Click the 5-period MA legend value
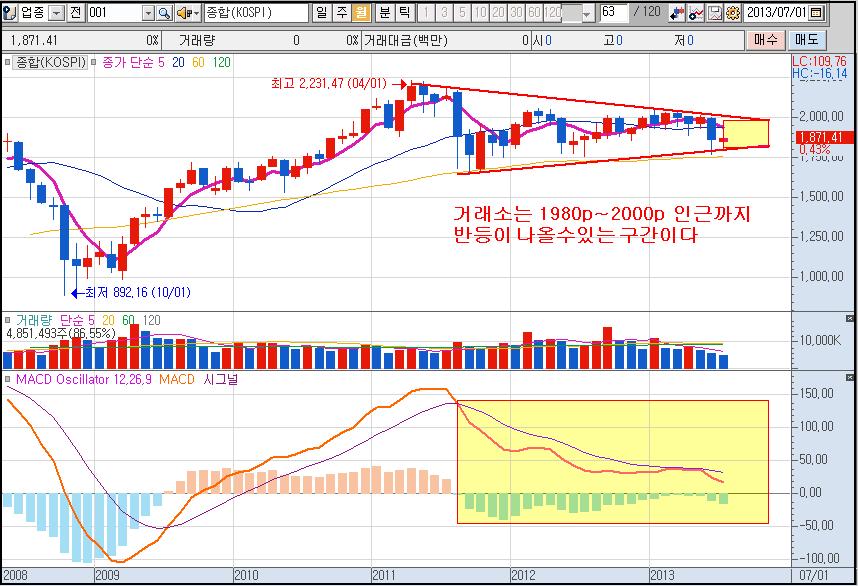Screen dimensions: 858x586 [161, 62]
